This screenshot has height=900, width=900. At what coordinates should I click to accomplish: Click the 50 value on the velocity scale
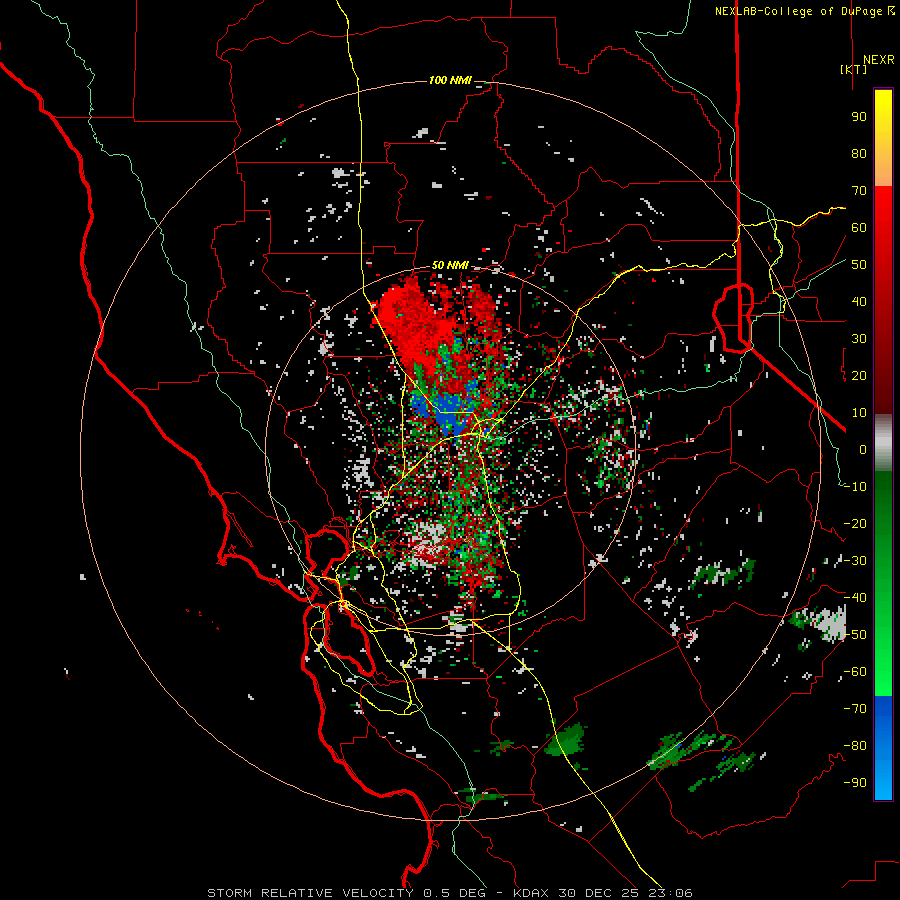click(x=859, y=265)
